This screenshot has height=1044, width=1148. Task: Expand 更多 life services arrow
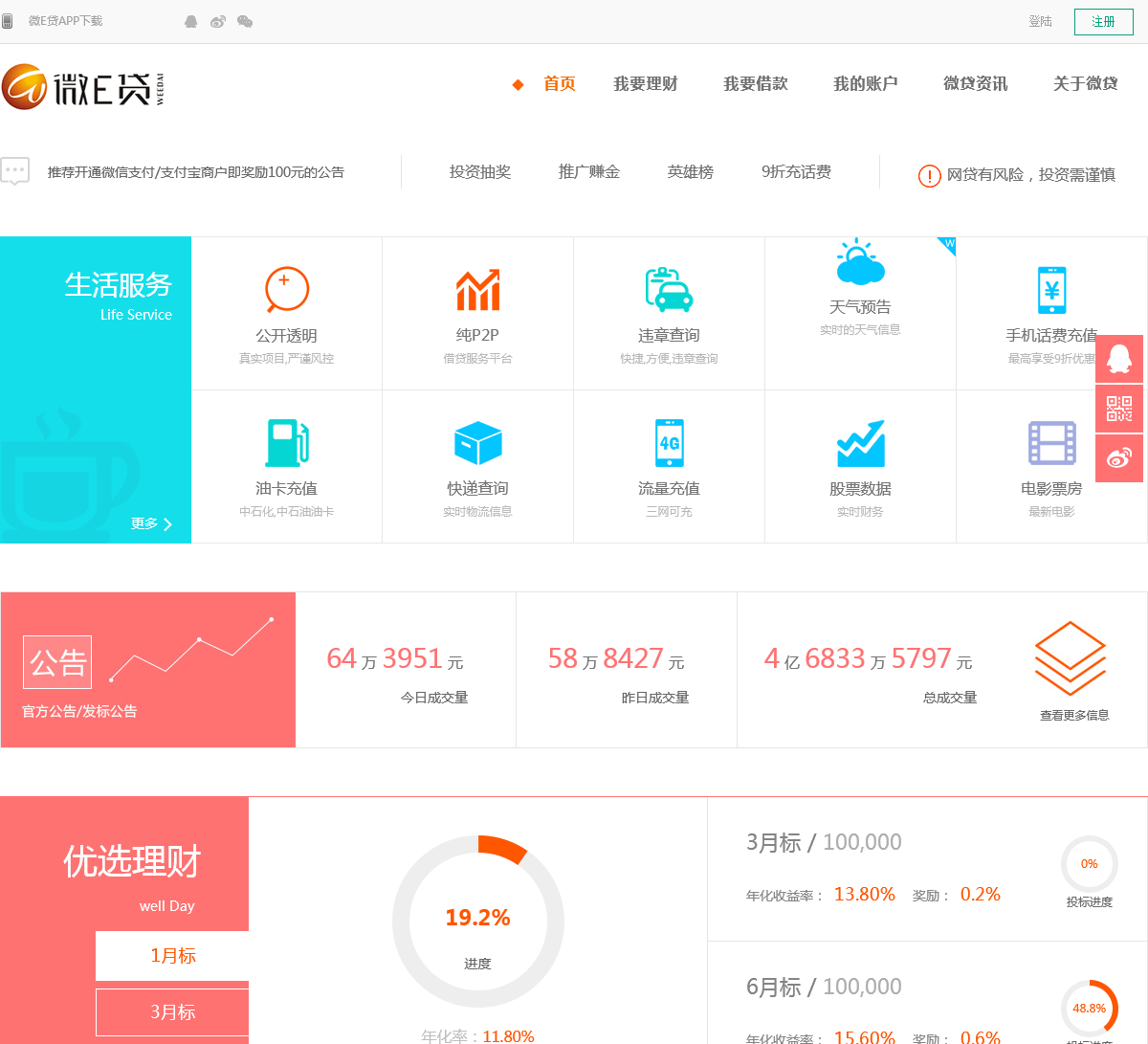[x=152, y=523]
